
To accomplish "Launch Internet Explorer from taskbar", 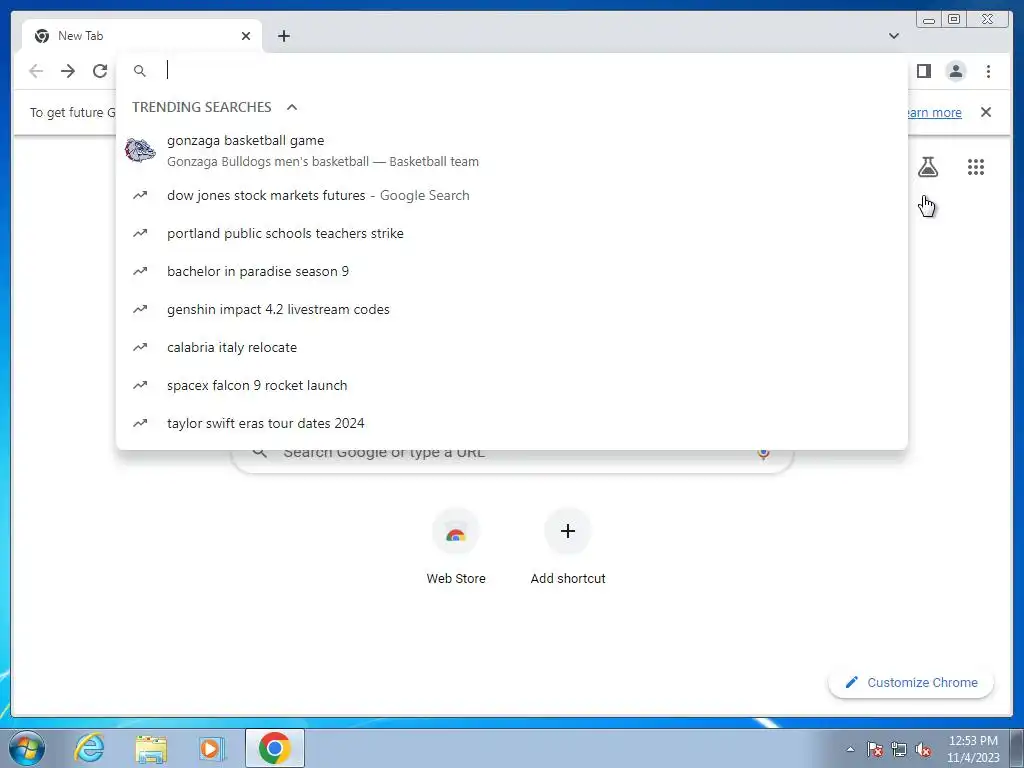I will click(89, 748).
